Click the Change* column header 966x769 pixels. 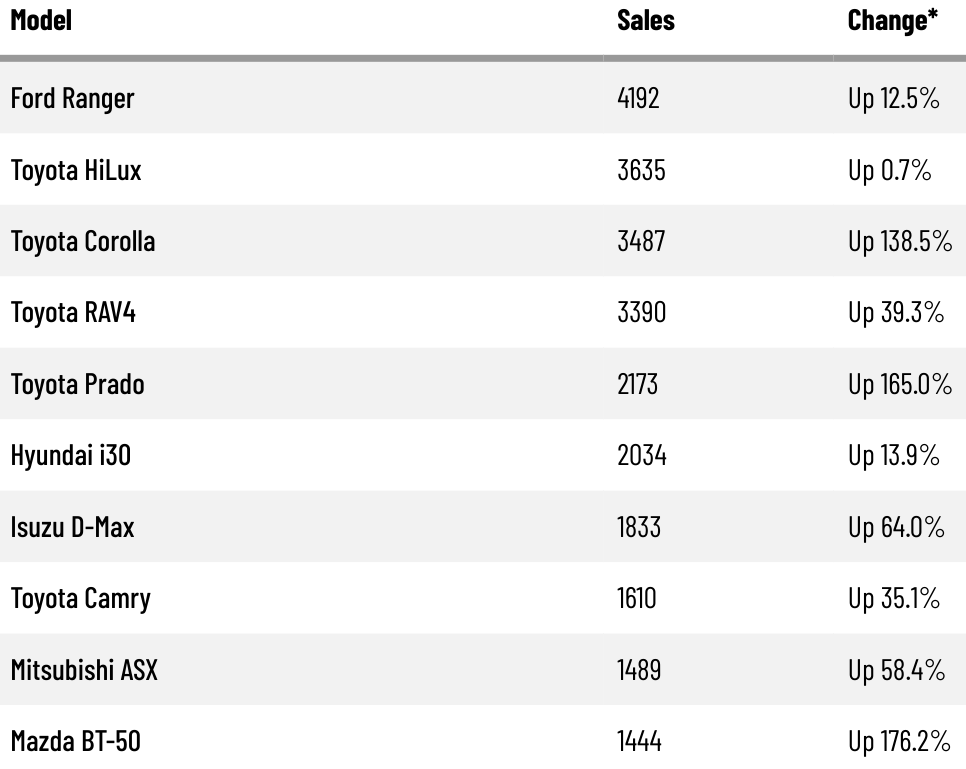tap(893, 20)
